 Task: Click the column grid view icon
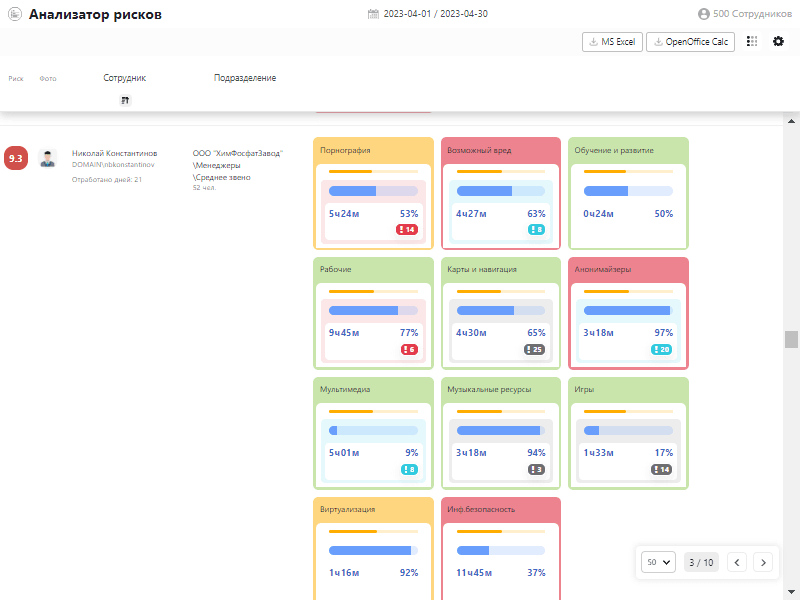(752, 42)
